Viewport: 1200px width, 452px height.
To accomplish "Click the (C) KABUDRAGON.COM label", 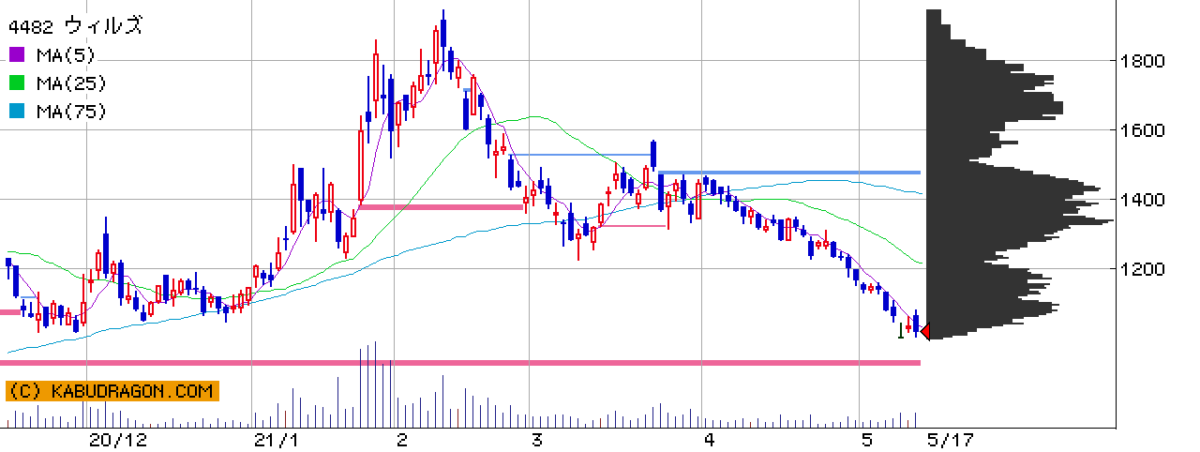I will (x=111, y=391).
